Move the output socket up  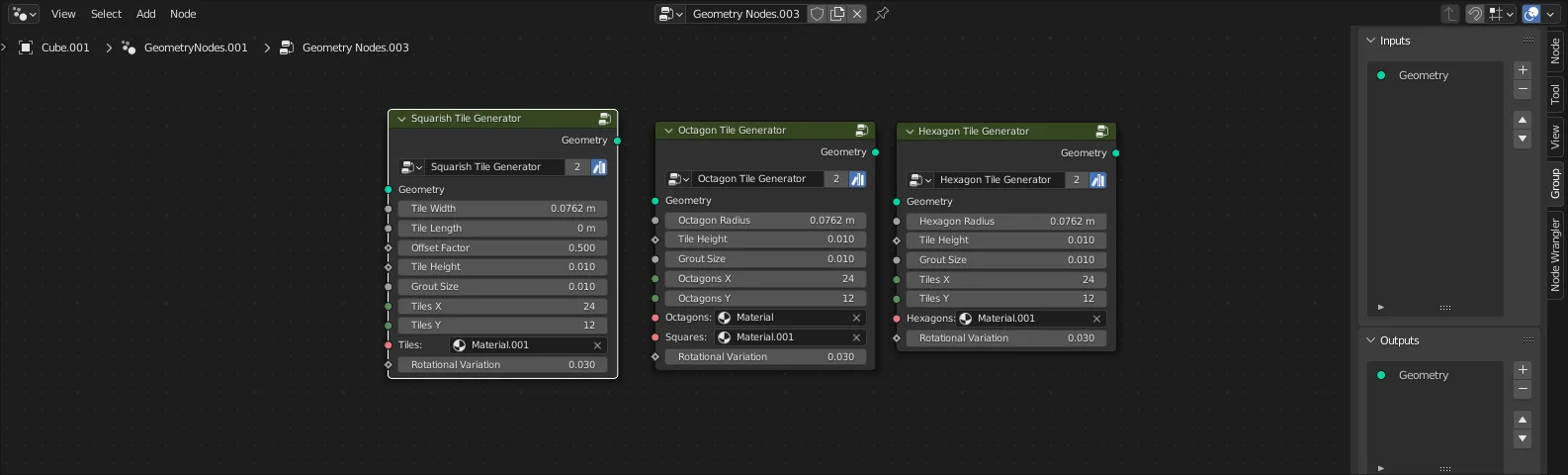pyautogui.click(x=1523, y=420)
